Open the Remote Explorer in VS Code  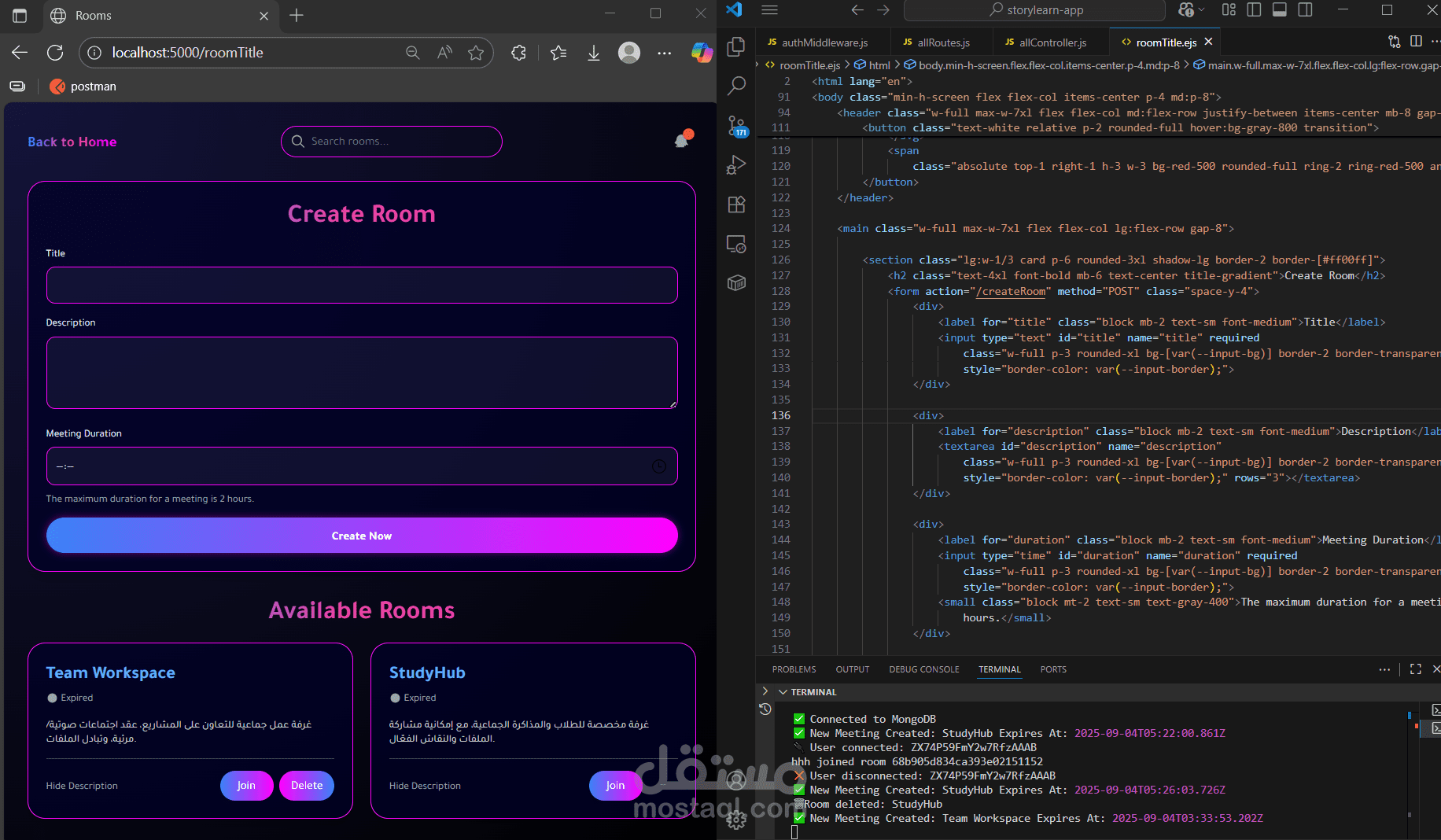coord(736,244)
